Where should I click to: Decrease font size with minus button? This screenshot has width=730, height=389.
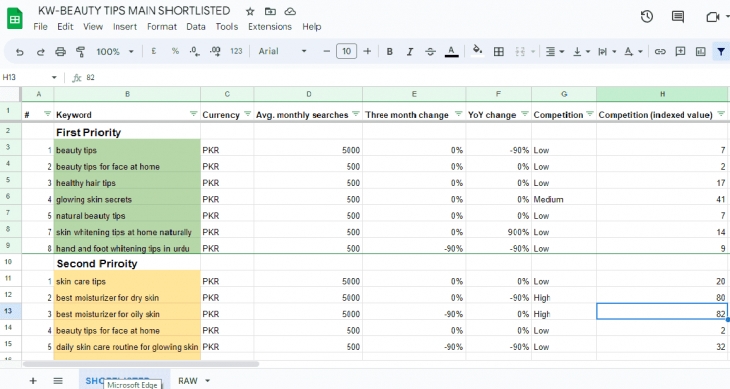coord(326,51)
